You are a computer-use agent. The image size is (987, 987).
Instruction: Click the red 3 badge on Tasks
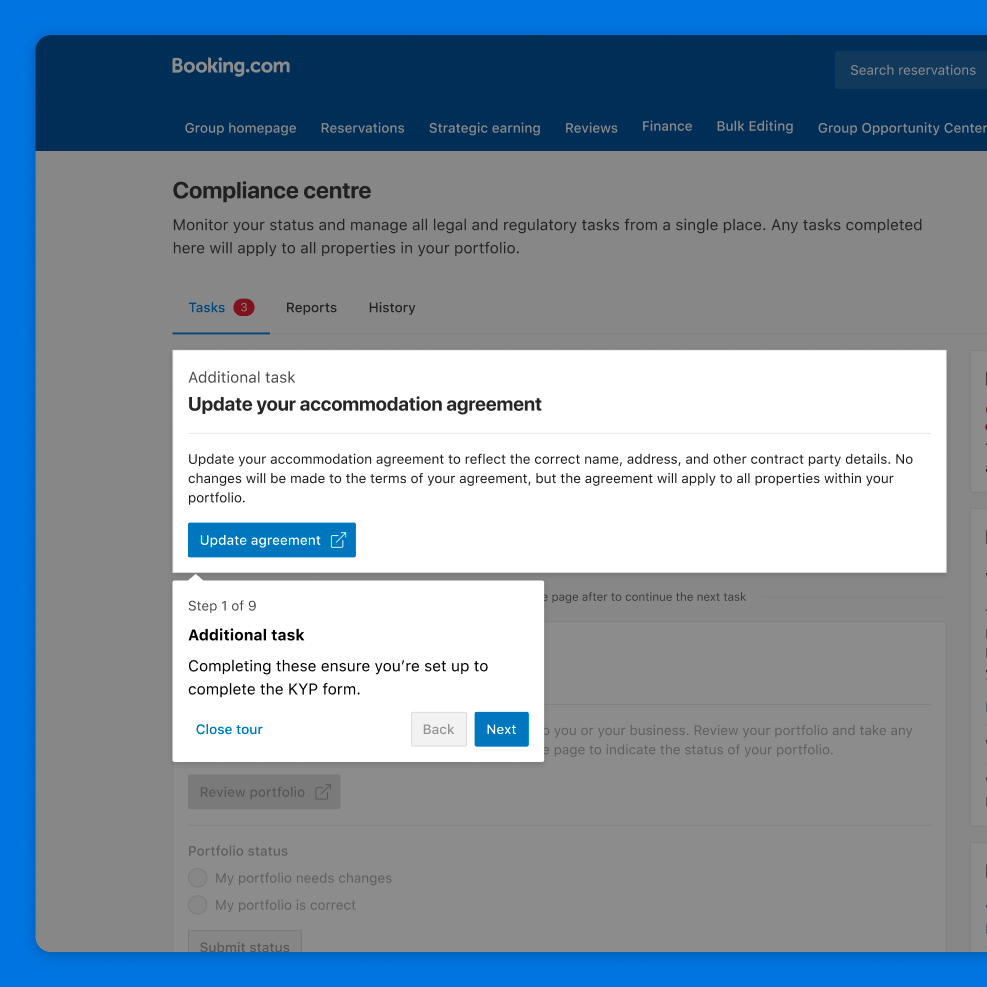point(243,308)
